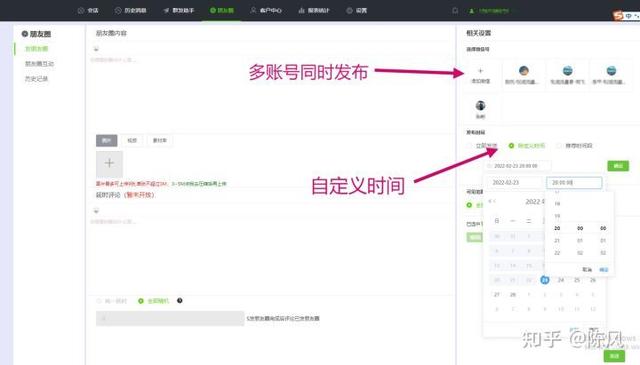
Task: Select the green visibility radio left of the calendar
Action: click(x=469, y=205)
